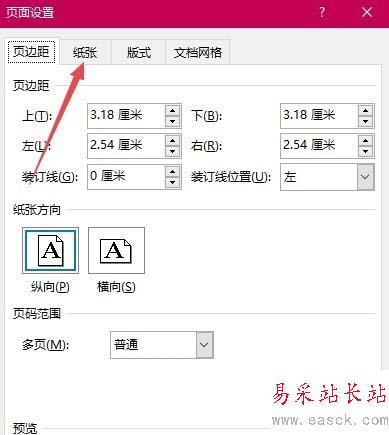
Task: Click the 下(B) margin input field
Action: click(x=319, y=116)
